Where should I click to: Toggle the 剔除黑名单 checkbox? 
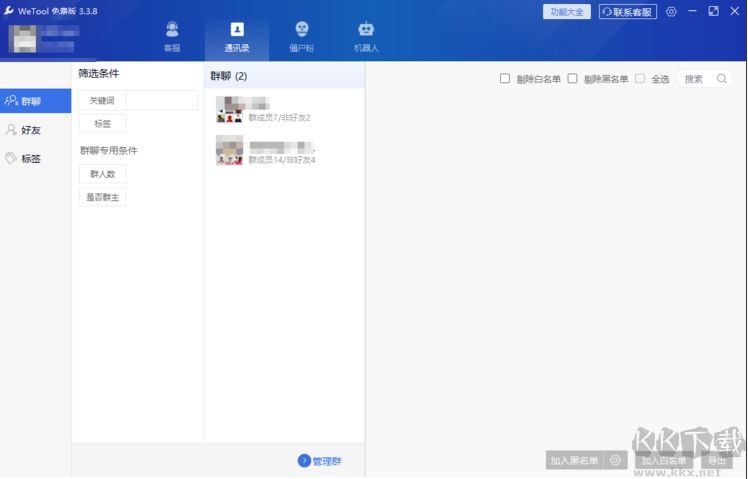pyautogui.click(x=572, y=78)
